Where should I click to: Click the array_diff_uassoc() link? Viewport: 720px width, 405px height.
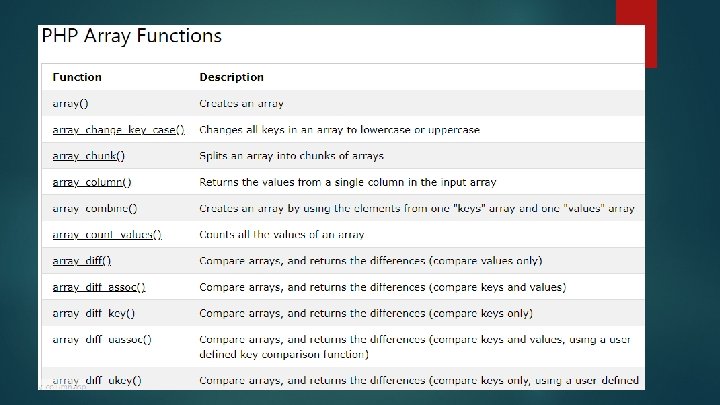[102, 339]
